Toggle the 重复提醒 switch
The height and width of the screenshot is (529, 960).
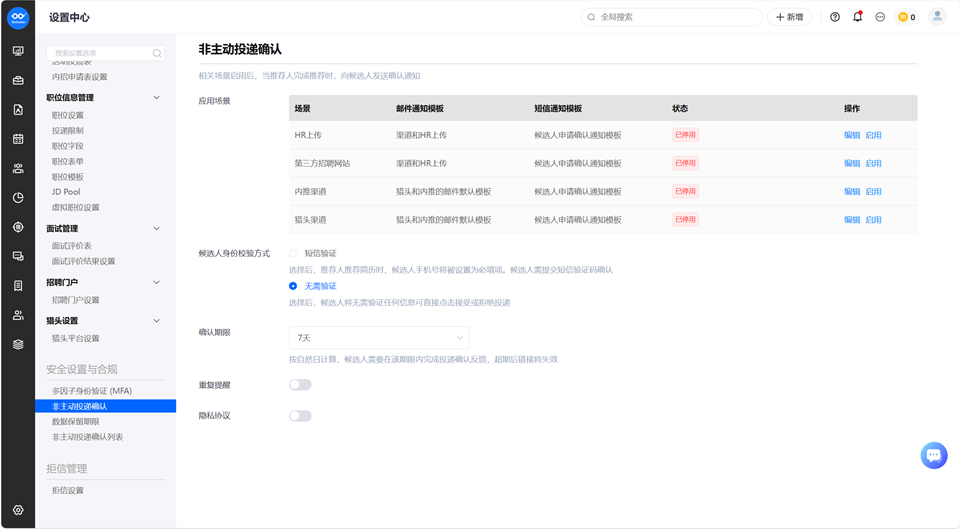point(300,385)
